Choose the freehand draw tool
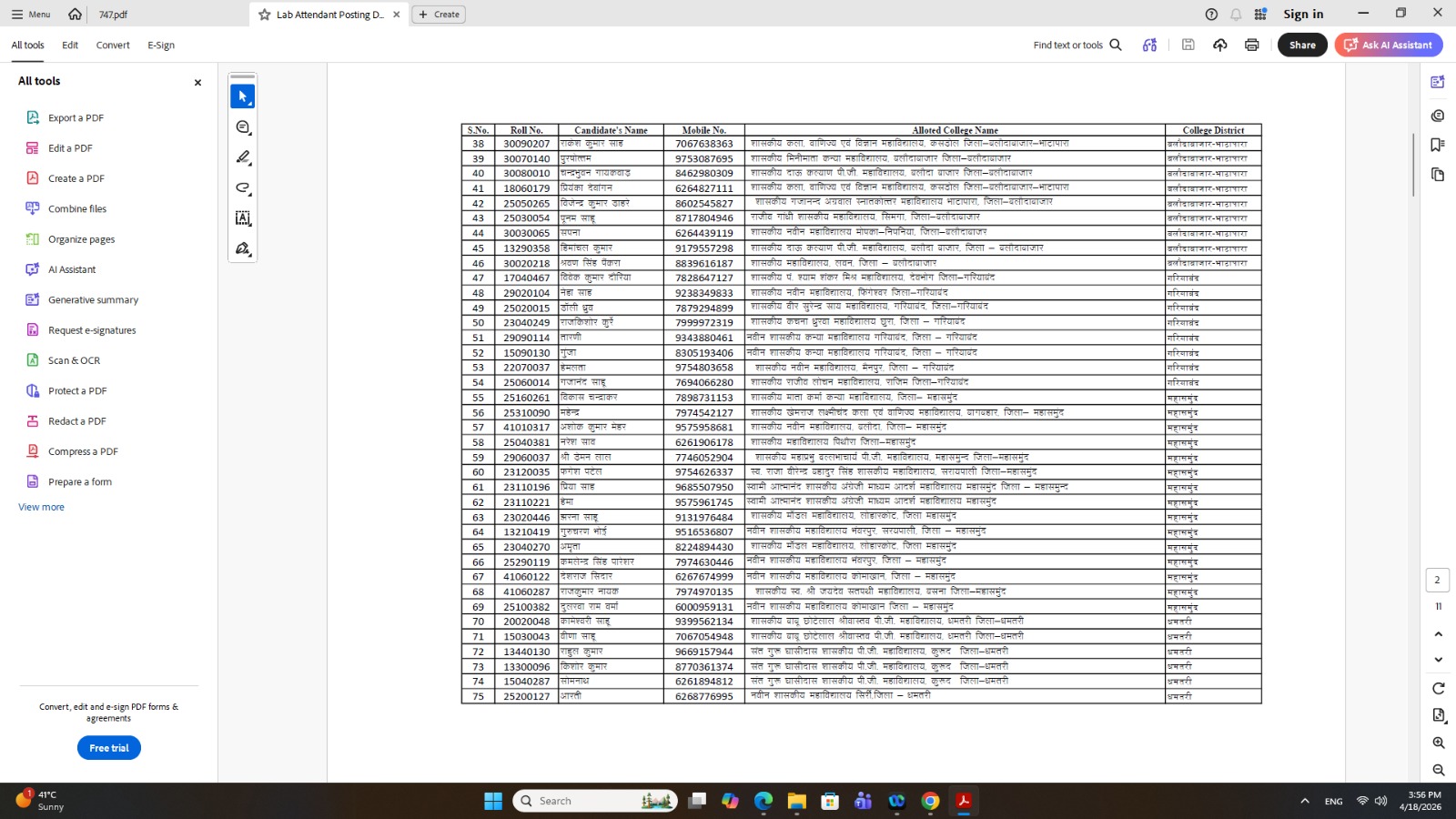The image size is (1456, 819). 243,188
